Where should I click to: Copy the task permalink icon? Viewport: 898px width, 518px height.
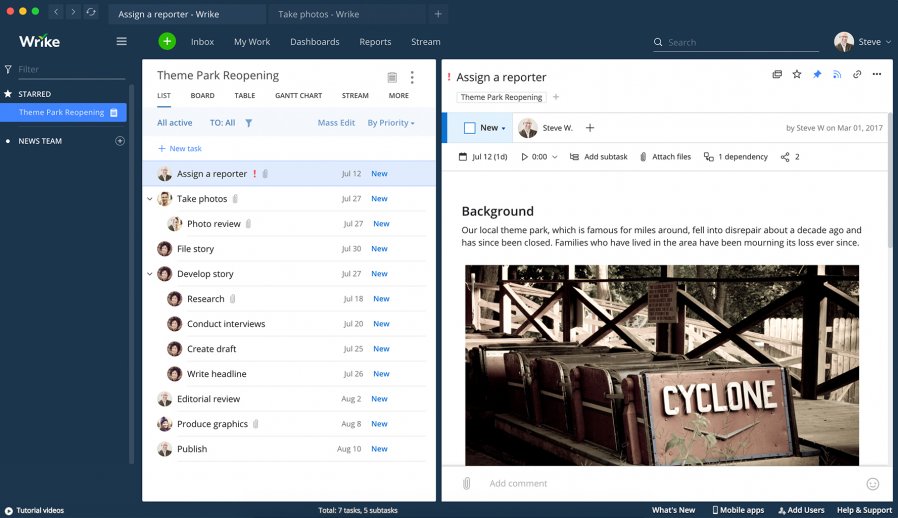[x=857, y=74]
